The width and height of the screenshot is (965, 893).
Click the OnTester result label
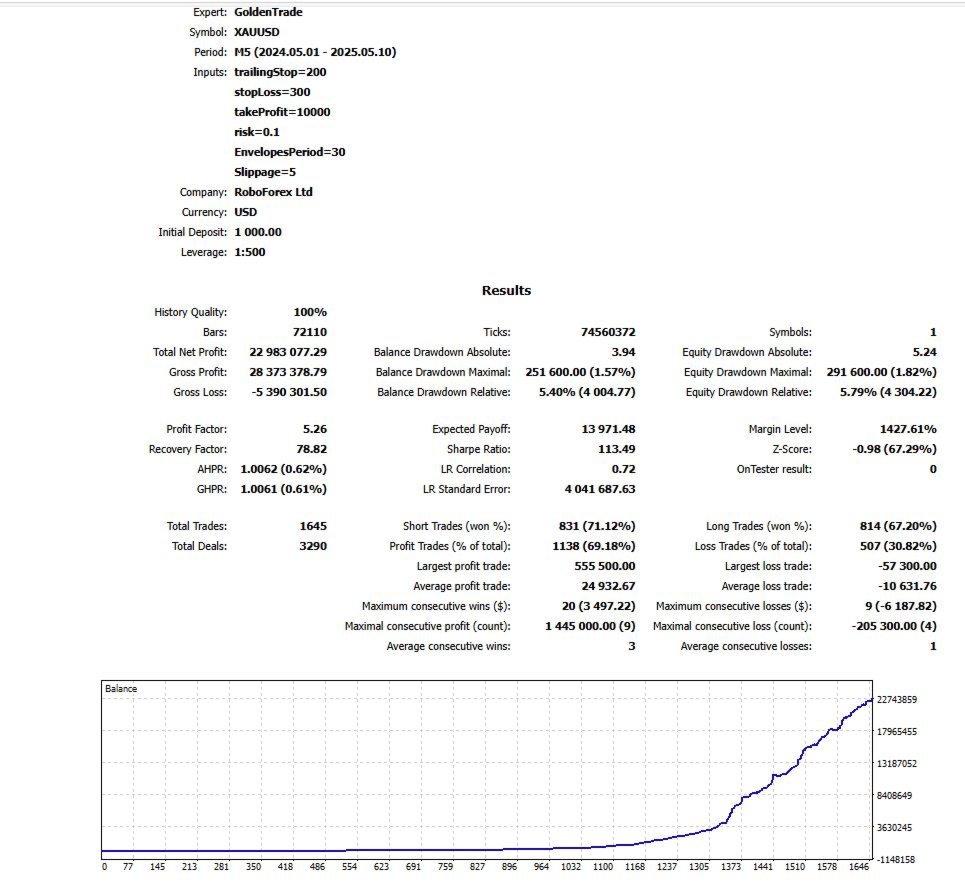(x=774, y=469)
